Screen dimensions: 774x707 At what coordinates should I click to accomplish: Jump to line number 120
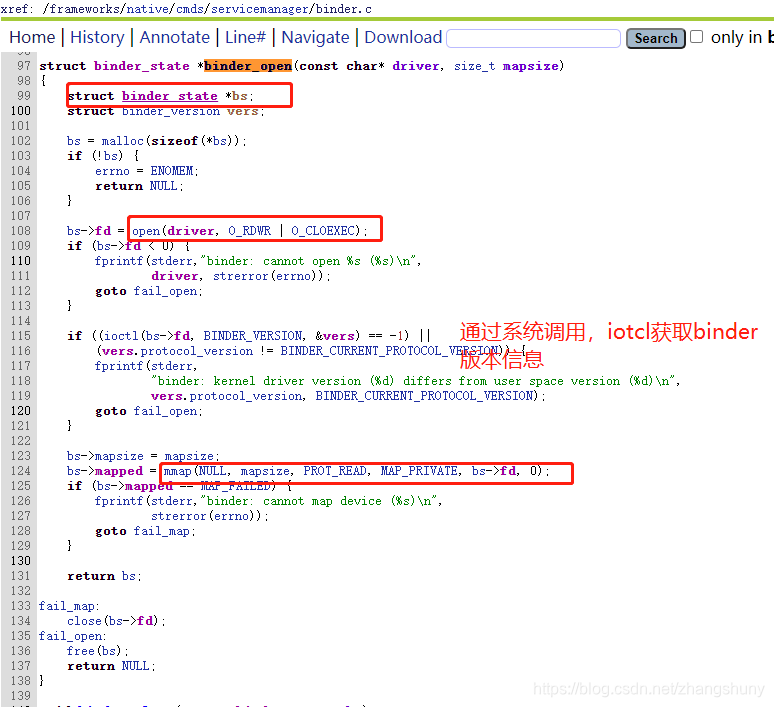pos(20,411)
